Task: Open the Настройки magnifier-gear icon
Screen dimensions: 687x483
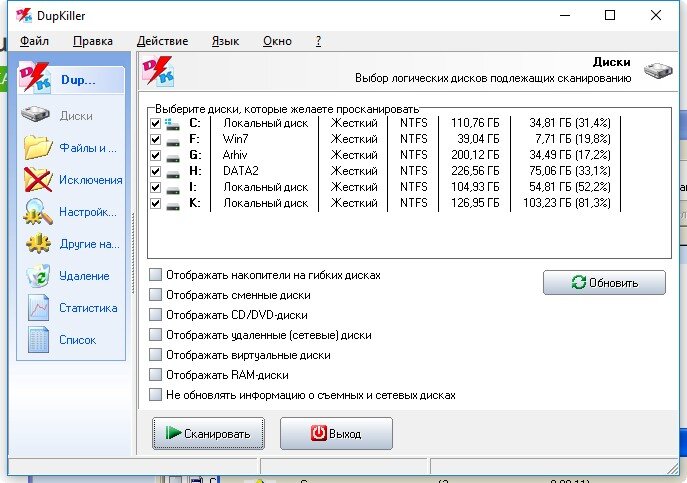Action: [38, 211]
